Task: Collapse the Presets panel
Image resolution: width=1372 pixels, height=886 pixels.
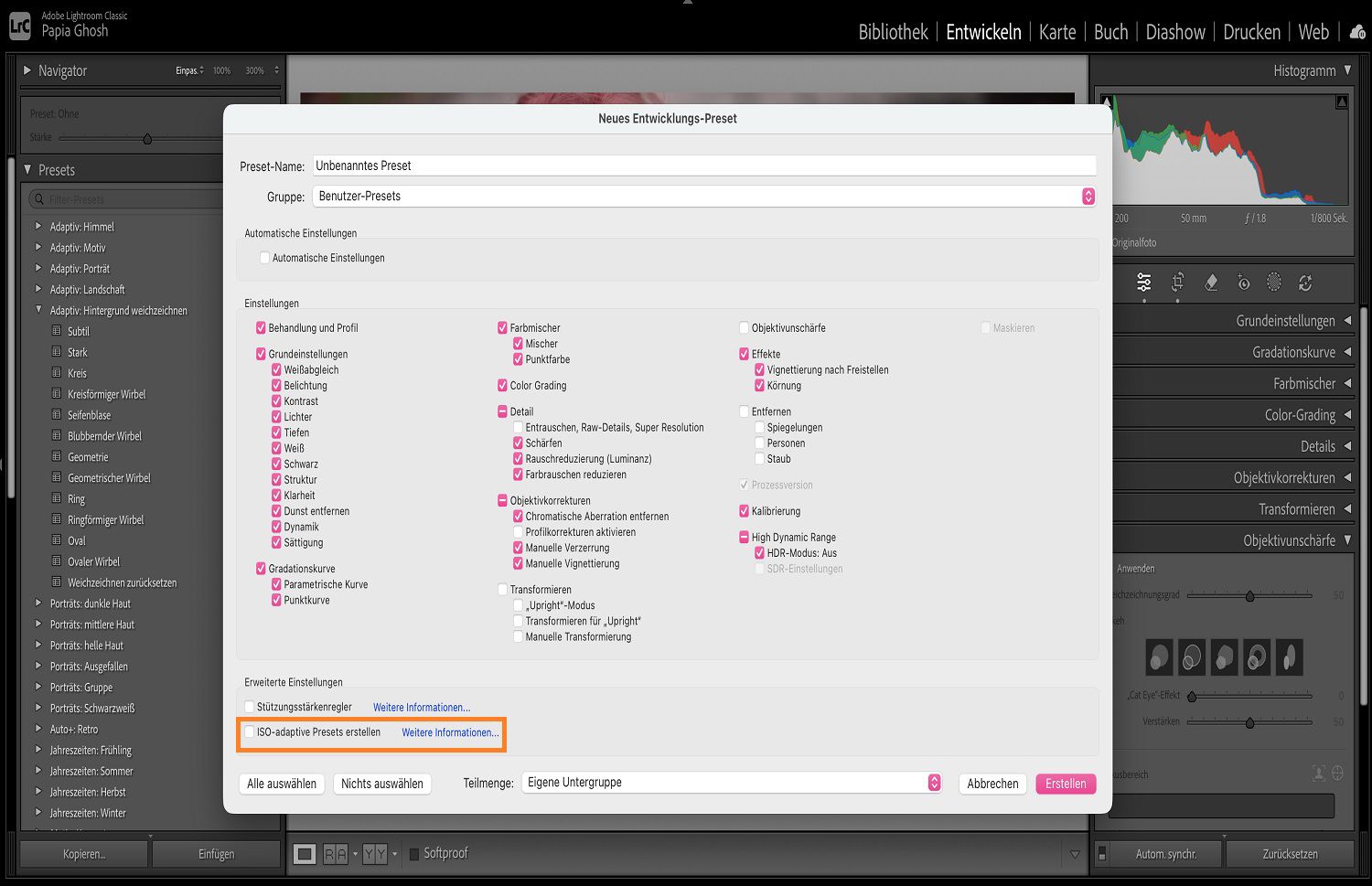Action: click(x=28, y=169)
